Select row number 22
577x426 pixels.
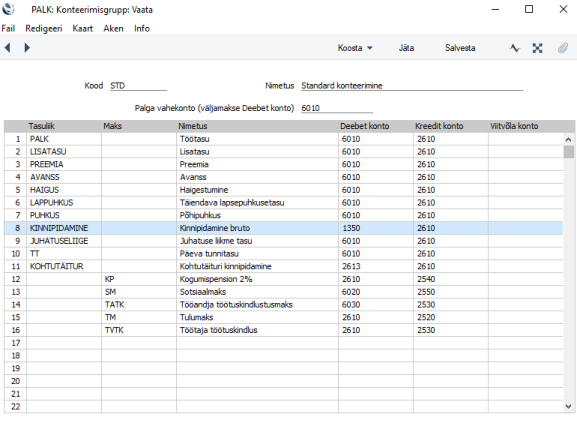click(15, 407)
